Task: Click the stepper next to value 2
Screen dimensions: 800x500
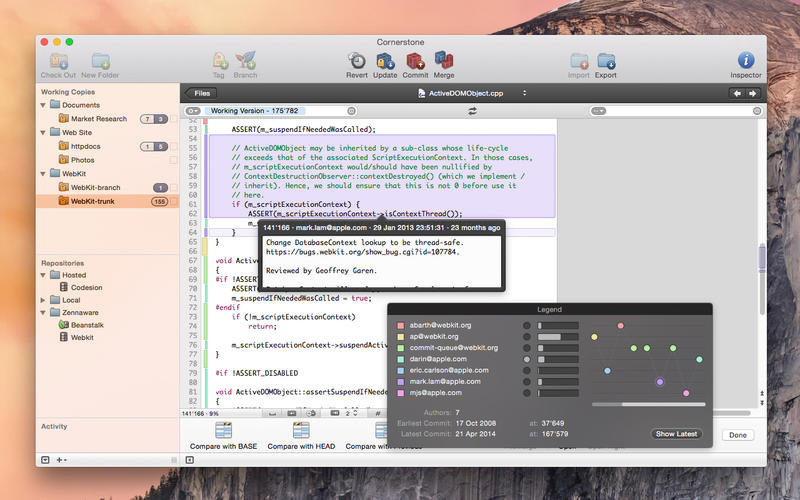Action: pos(356,413)
